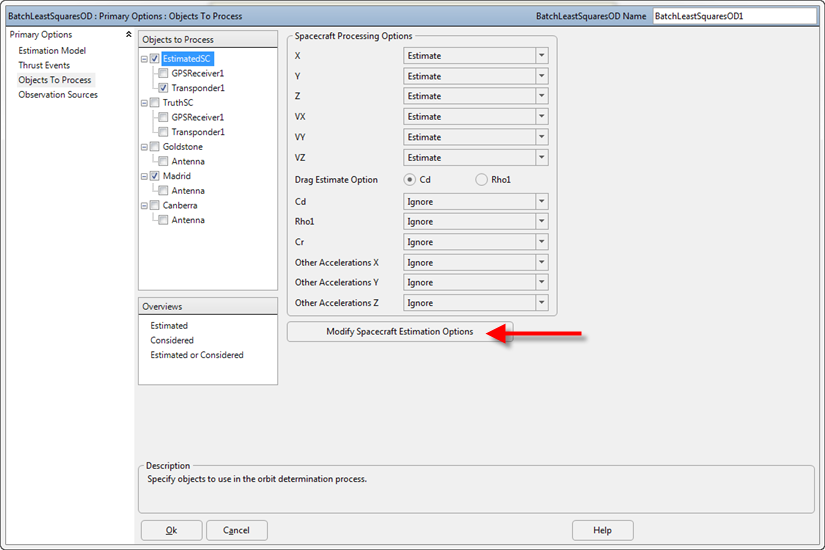This screenshot has height=550, width=825.
Task: Enable the TruthSC checkbox
Action: 154,103
